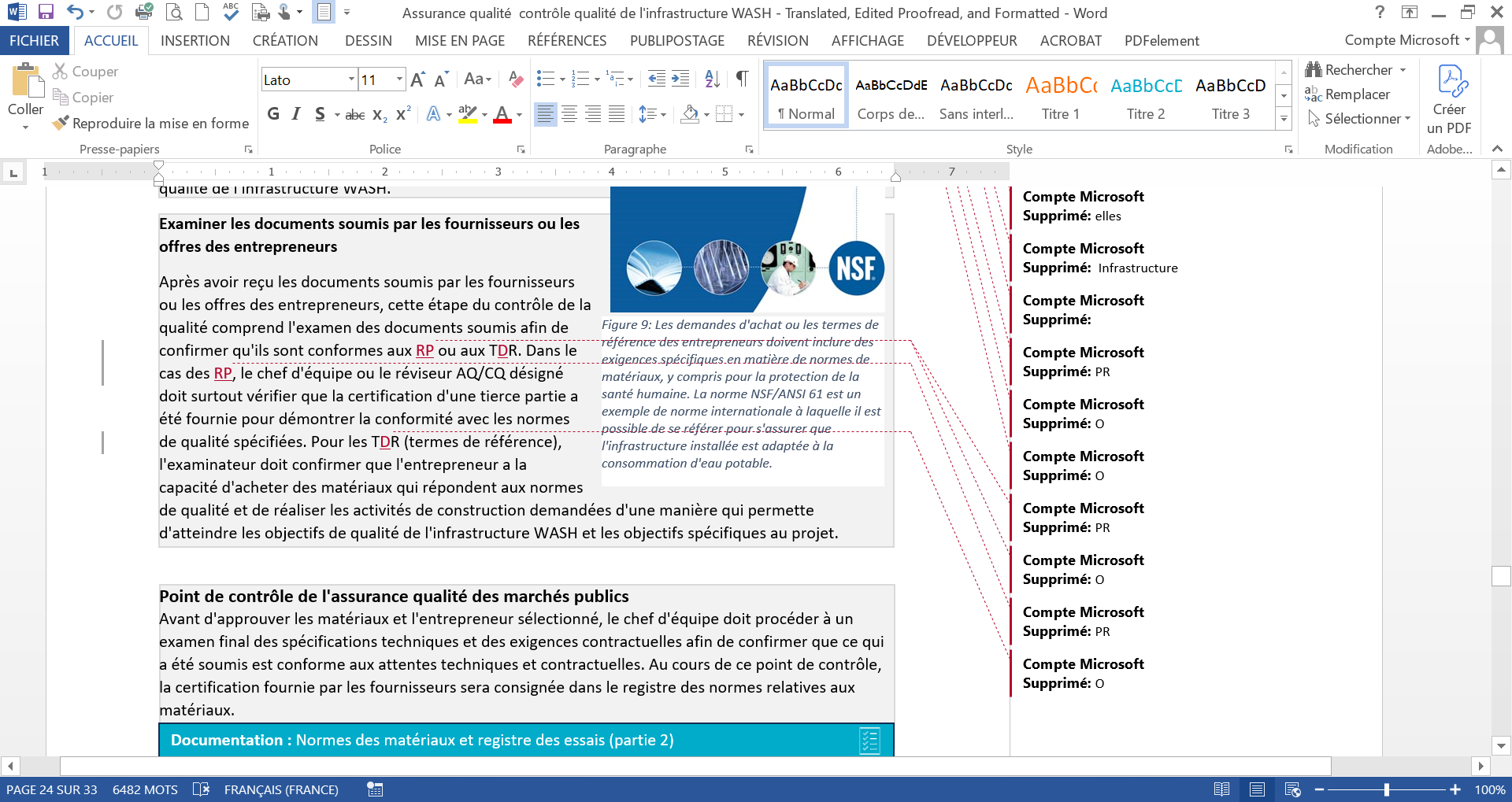Open Paragraphe dialog launcher
1512x802 pixels.
[749, 150]
